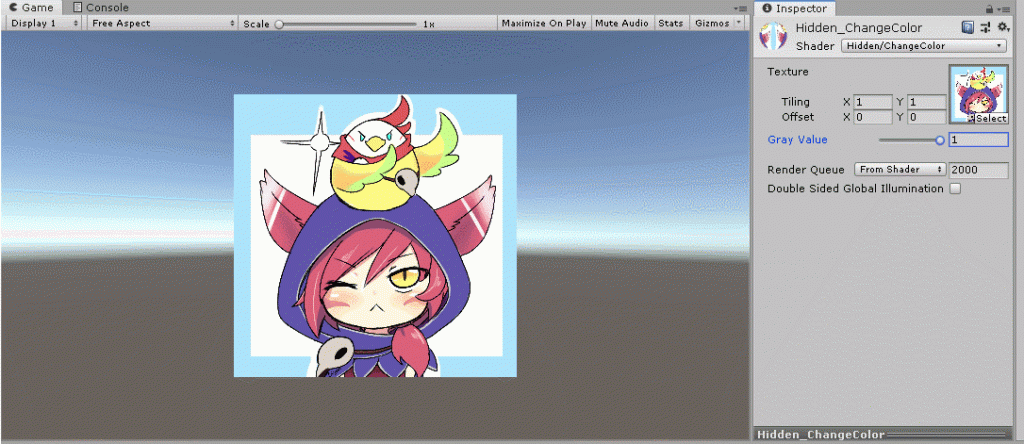Viewport: 1024px width, 444px height.
Task: Click the Gray Value slider handle
Action: pos(940,140)
